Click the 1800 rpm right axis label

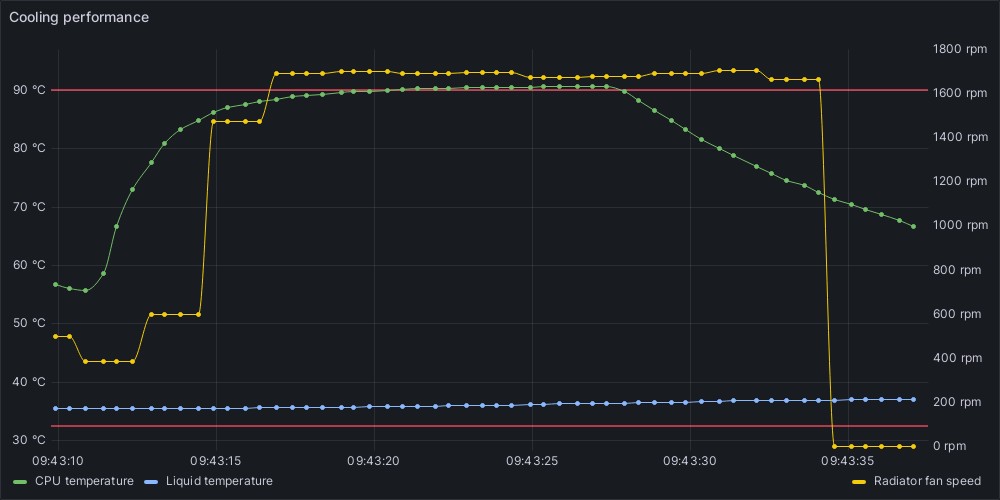tap(958, 49)
